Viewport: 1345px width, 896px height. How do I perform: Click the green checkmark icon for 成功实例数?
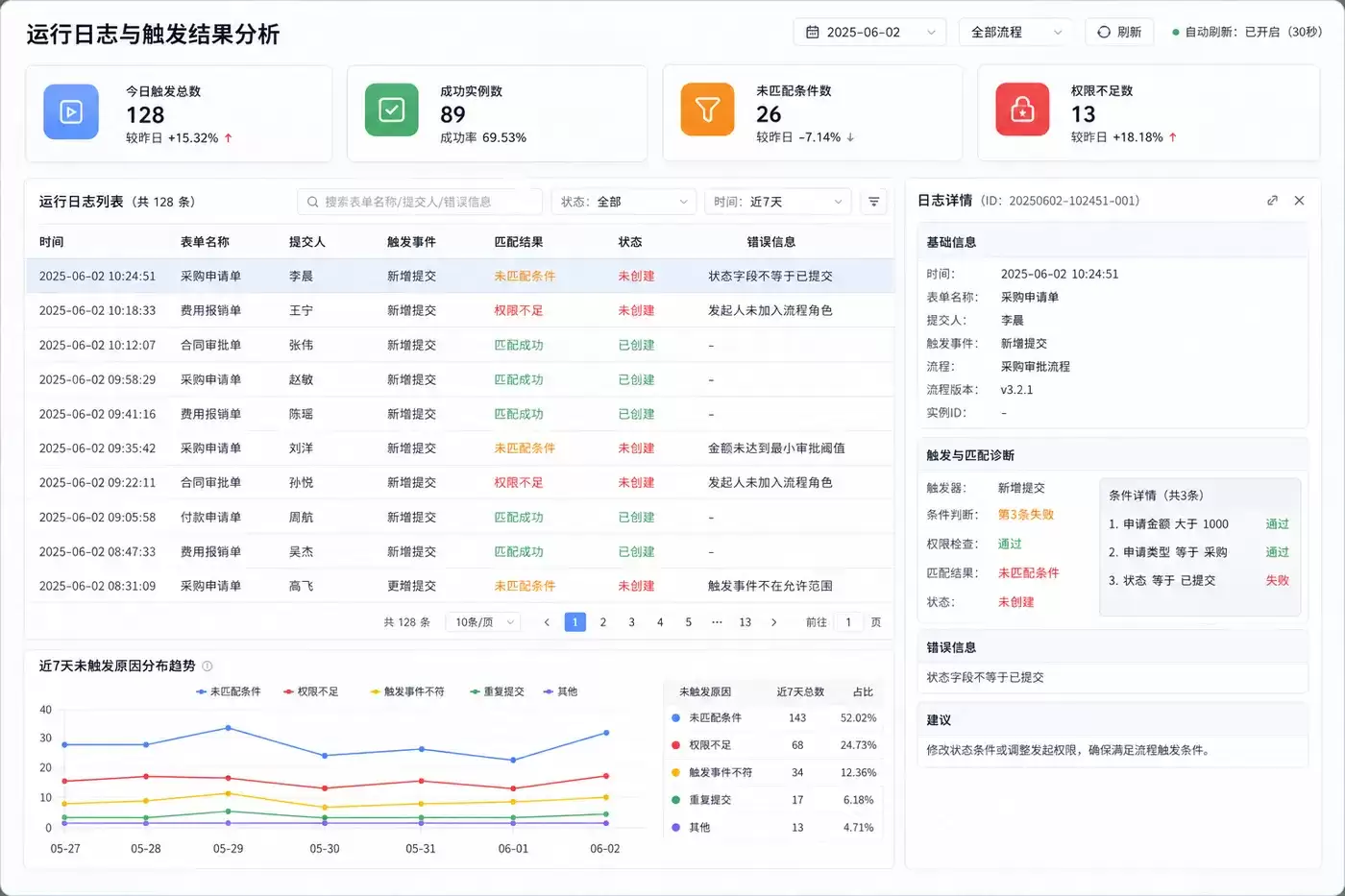pyautogui.click(x=392, y=110)
